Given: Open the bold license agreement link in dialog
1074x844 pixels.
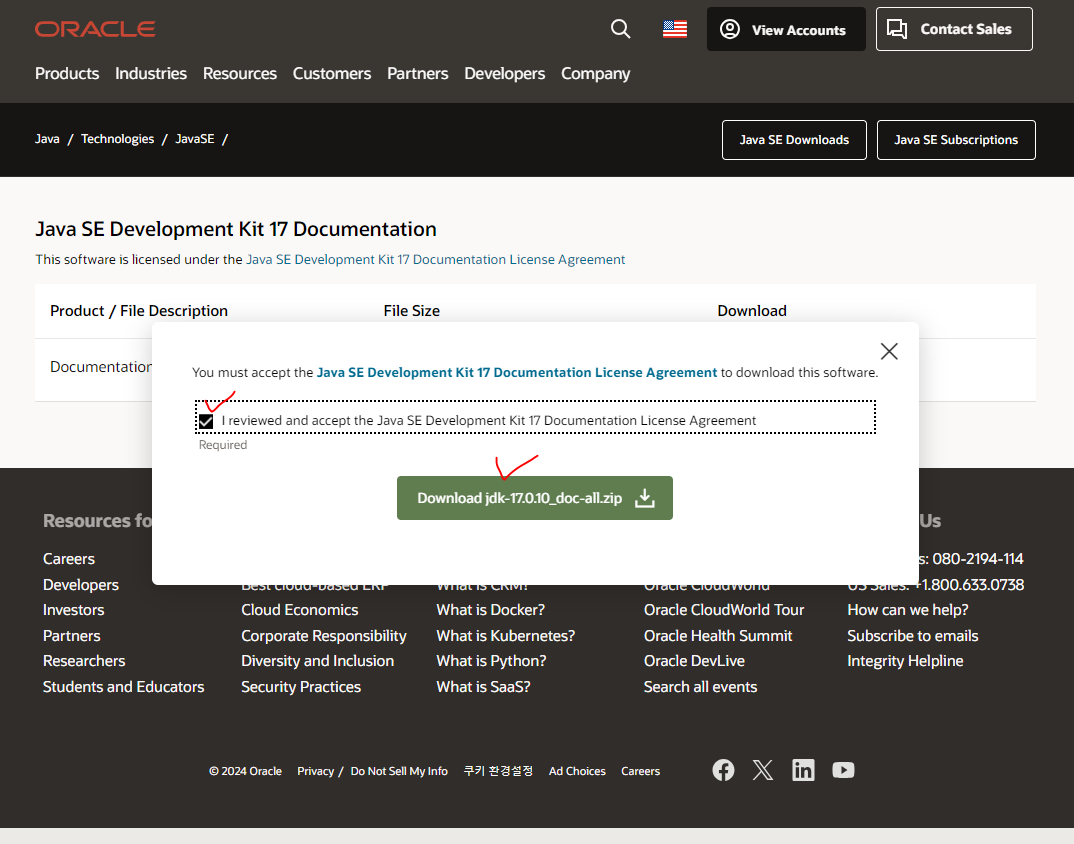Looking at the screenshot, I should tap(516, 373).
